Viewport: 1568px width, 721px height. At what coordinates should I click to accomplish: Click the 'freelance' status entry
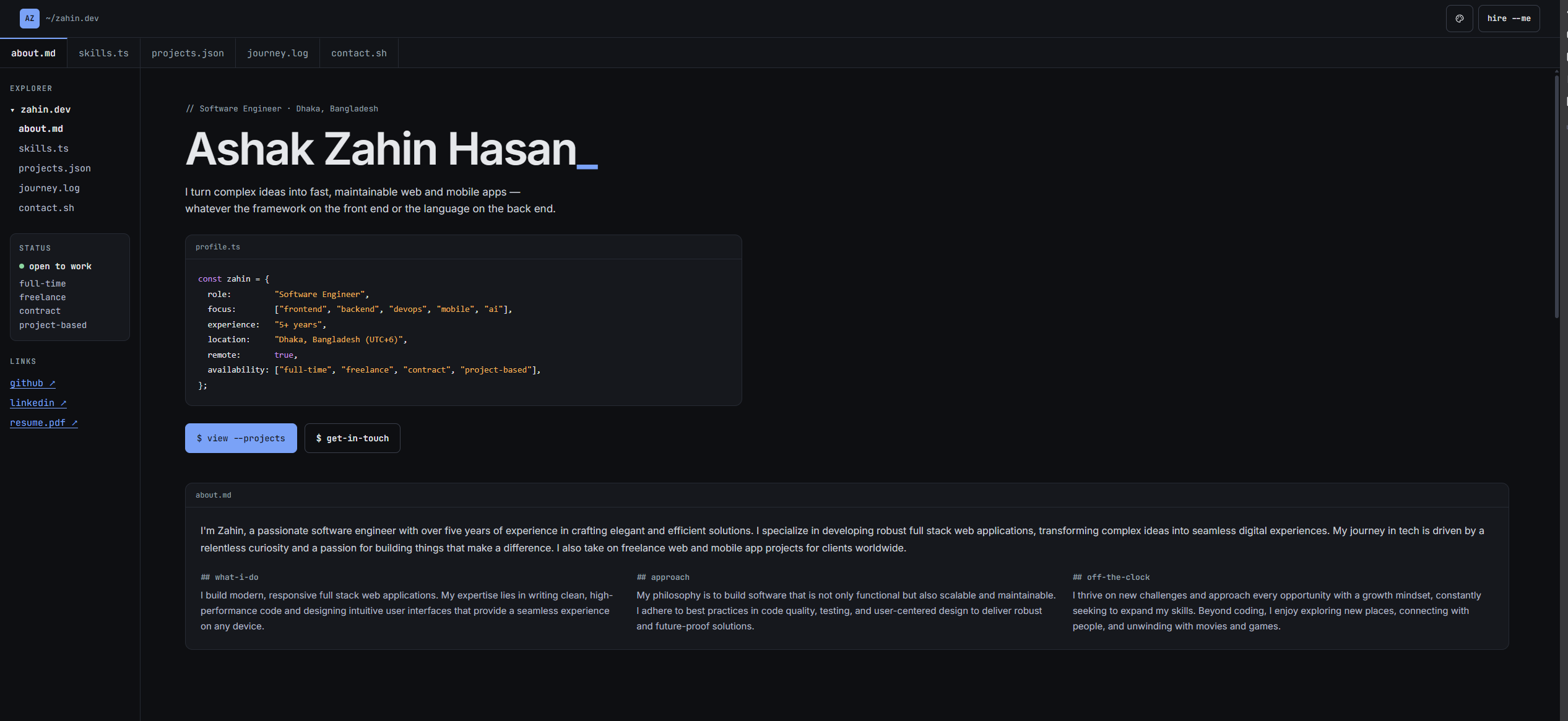click(x=43, y=297)
